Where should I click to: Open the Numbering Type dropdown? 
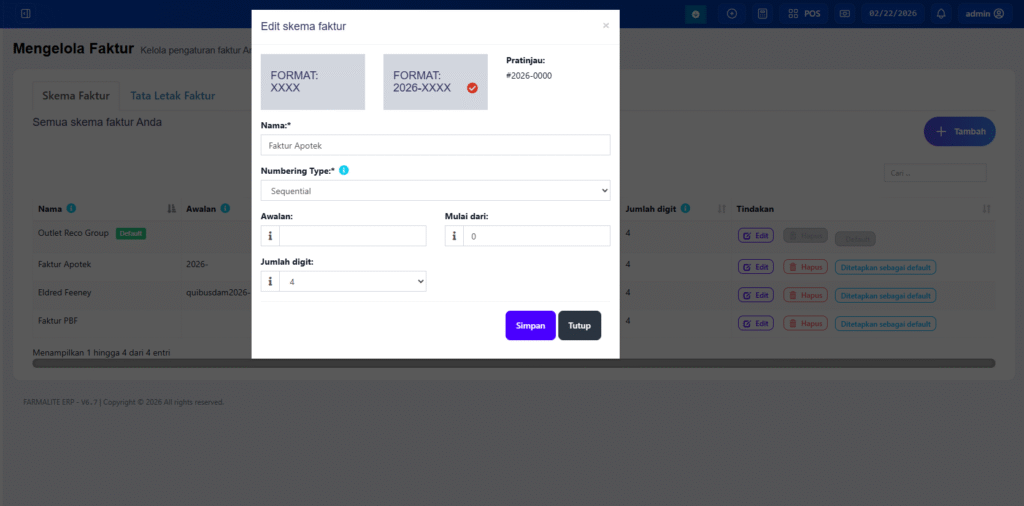(x=435, y=190)
